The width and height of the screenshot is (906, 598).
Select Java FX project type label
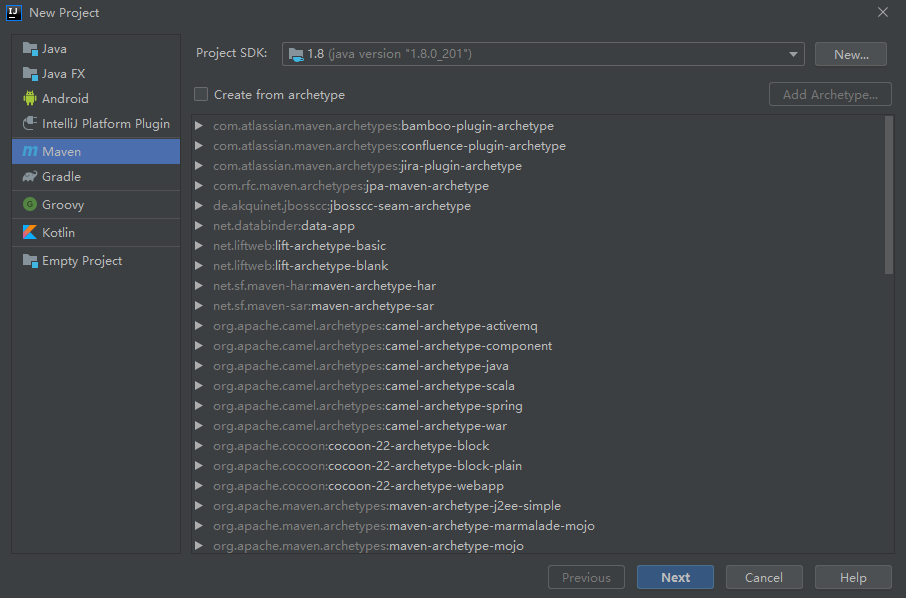[64, 74]
